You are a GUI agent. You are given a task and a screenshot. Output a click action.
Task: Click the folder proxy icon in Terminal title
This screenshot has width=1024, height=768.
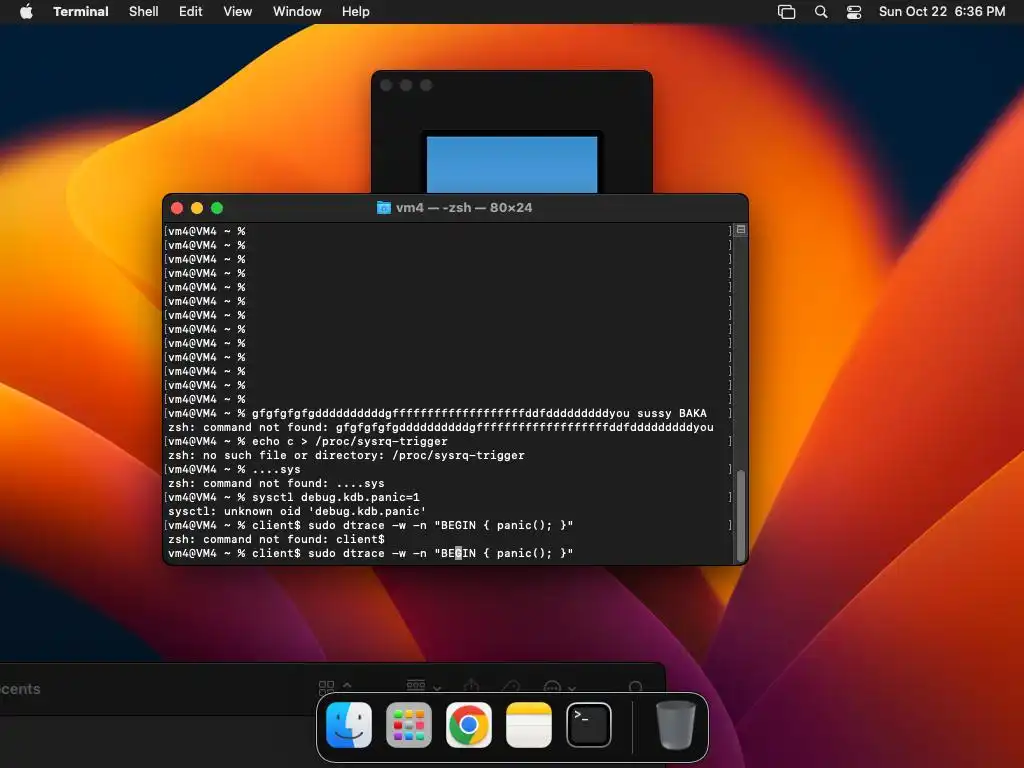click(x=384, y=208)
